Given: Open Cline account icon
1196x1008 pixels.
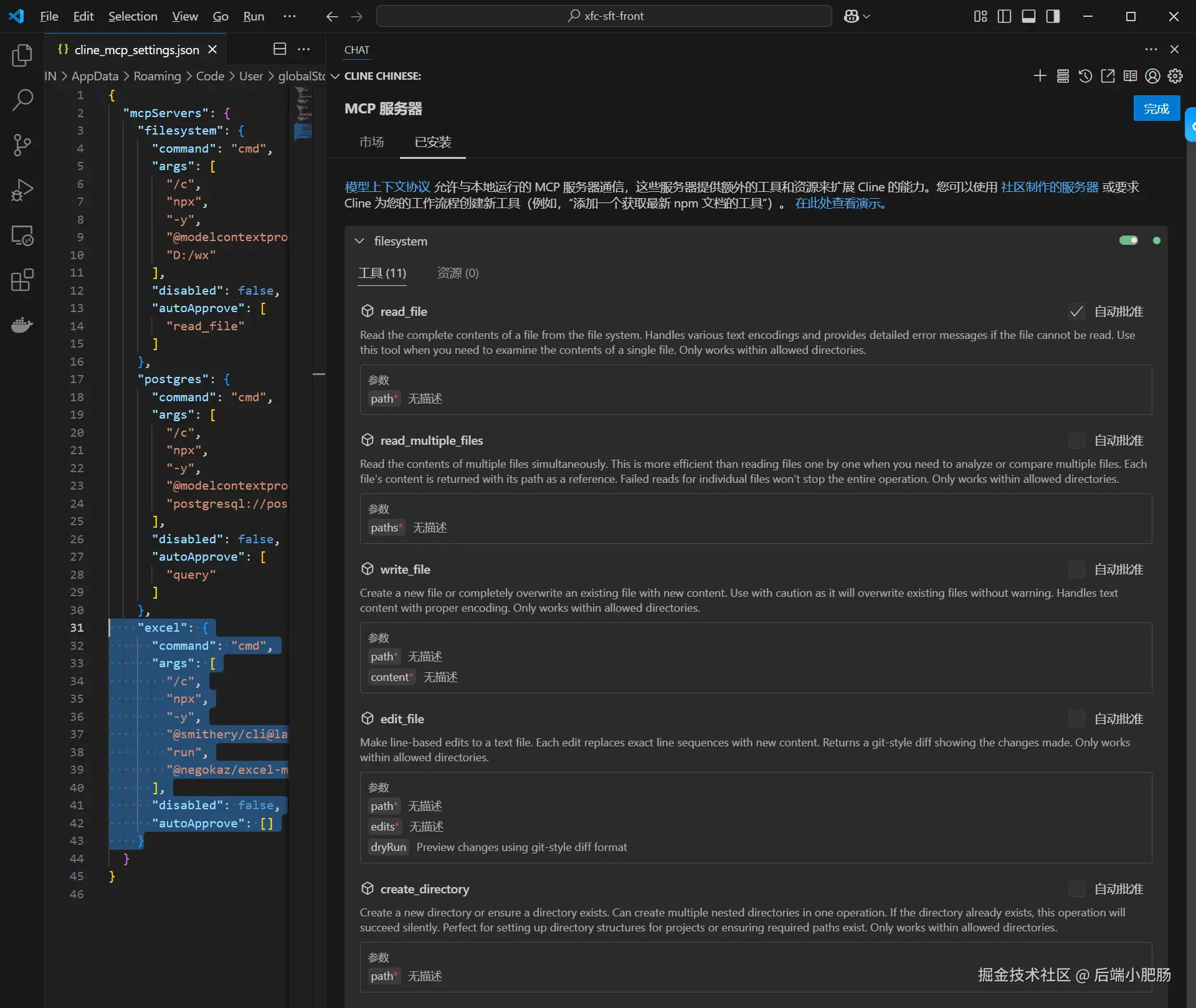Looking at the screenshot, I should 1152,76.
